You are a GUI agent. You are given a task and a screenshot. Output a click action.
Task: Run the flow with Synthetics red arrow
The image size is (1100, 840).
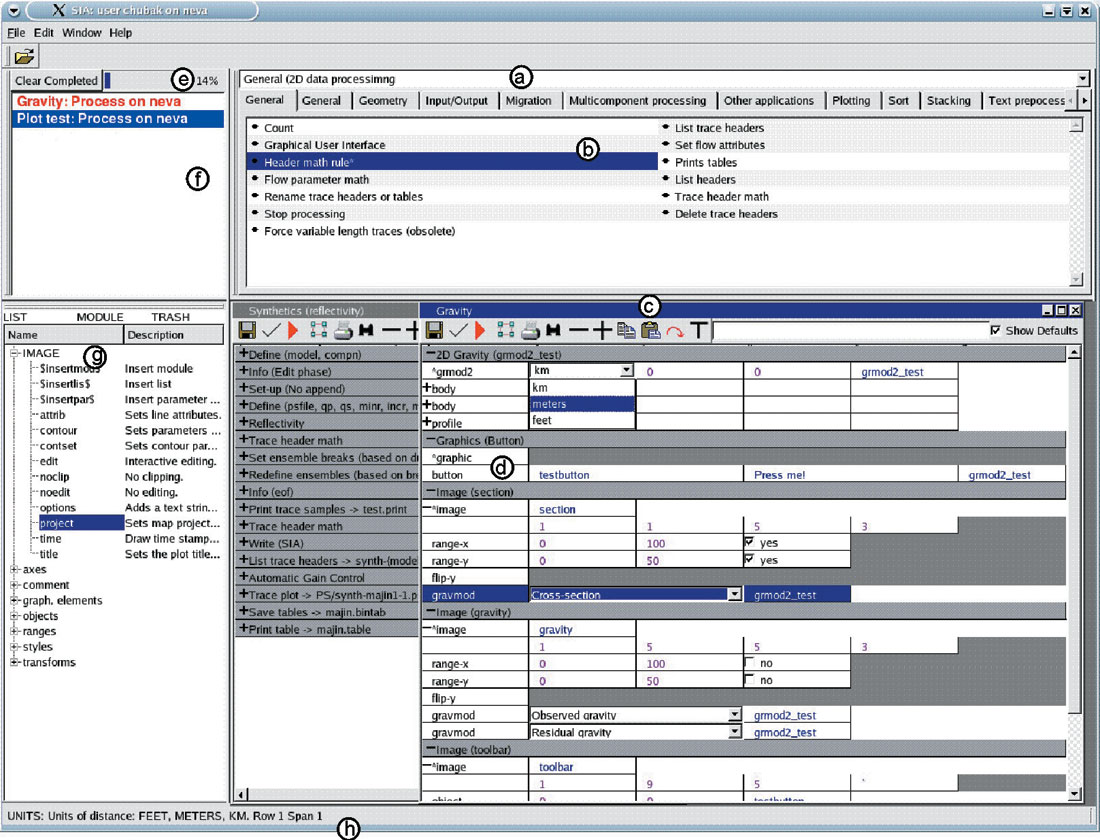click(293, 330)
